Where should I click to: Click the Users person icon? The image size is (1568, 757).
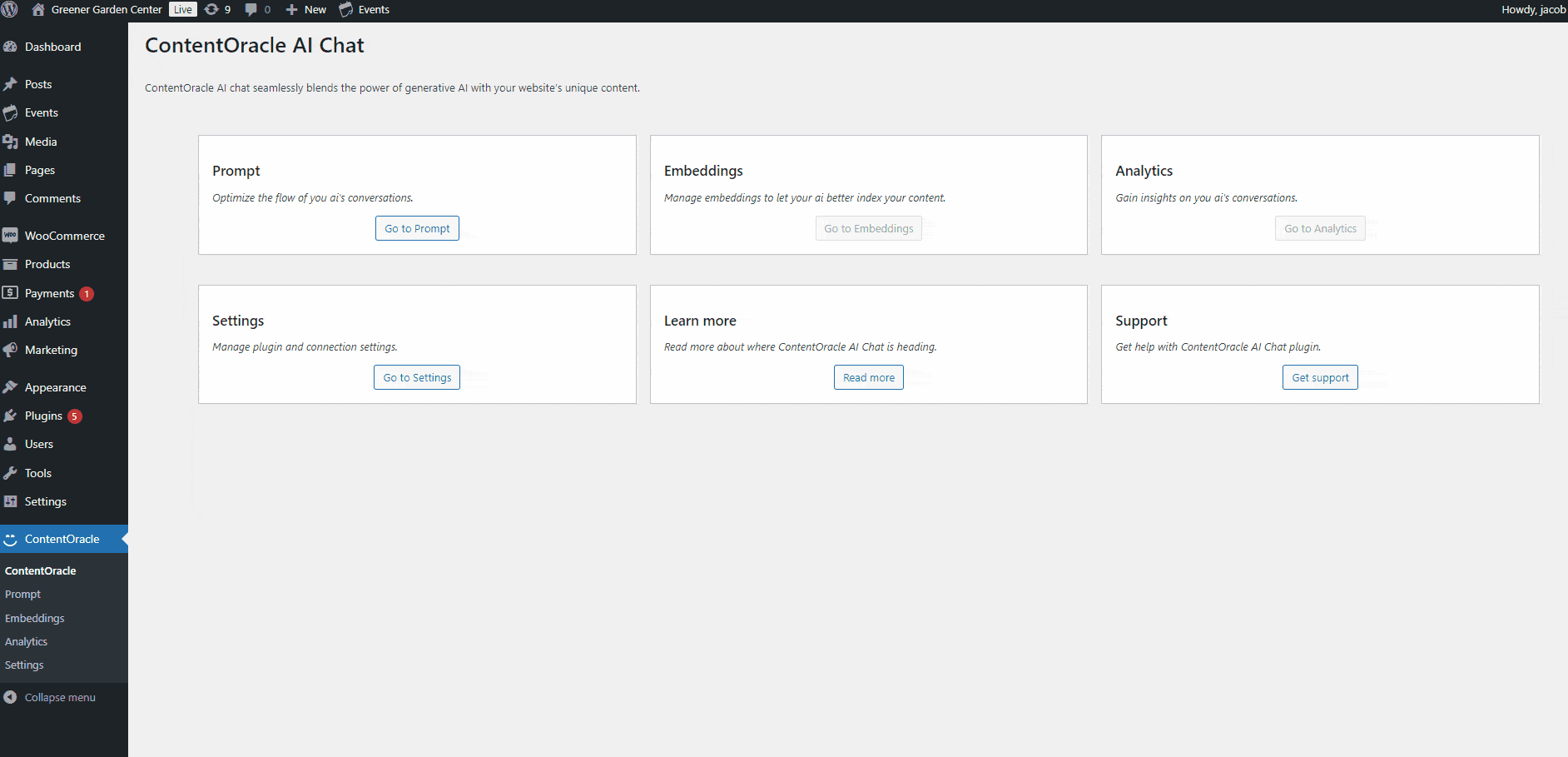10,444
